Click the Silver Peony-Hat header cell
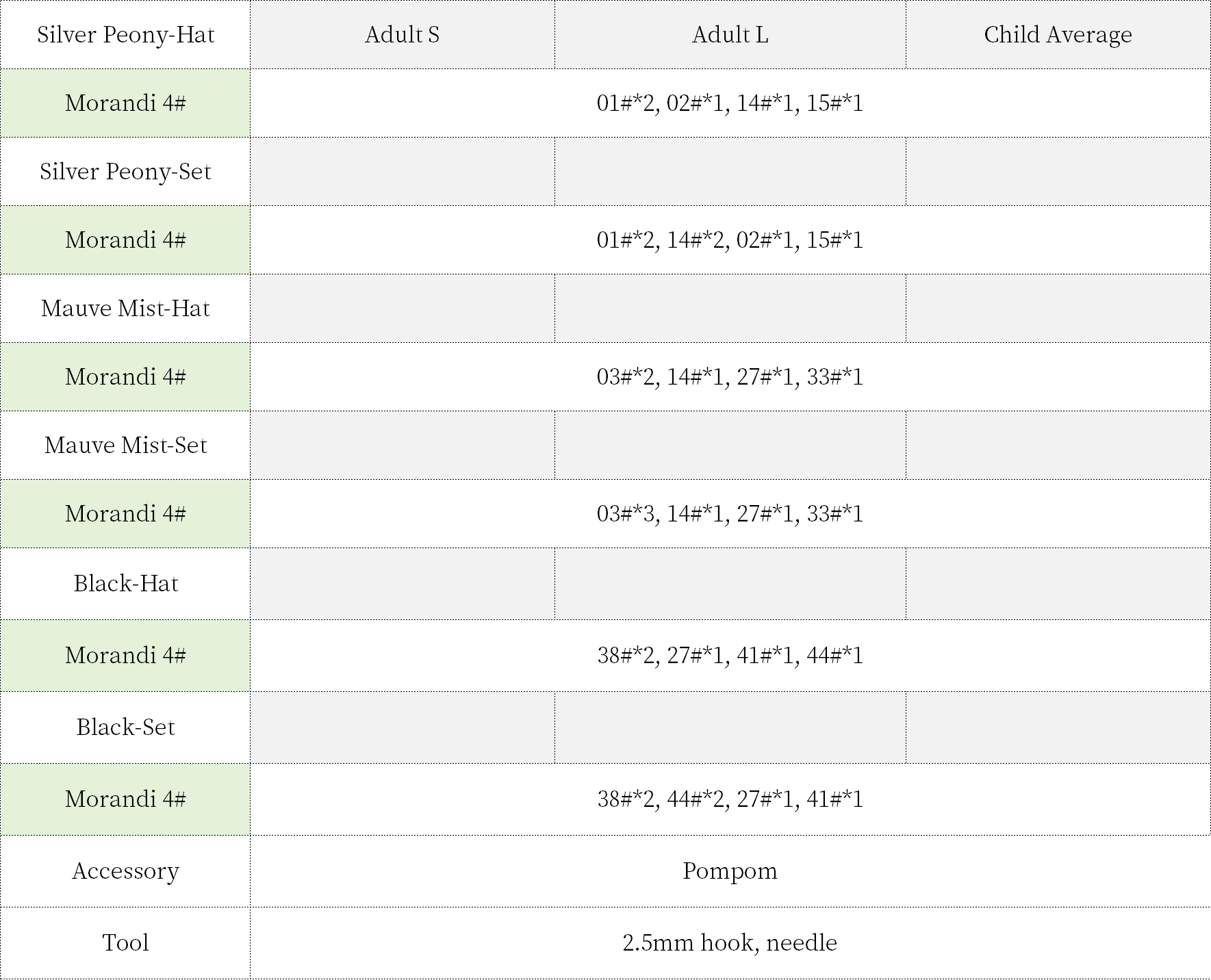This screenshot has width=1211, height=980. (x=125, y=35)
